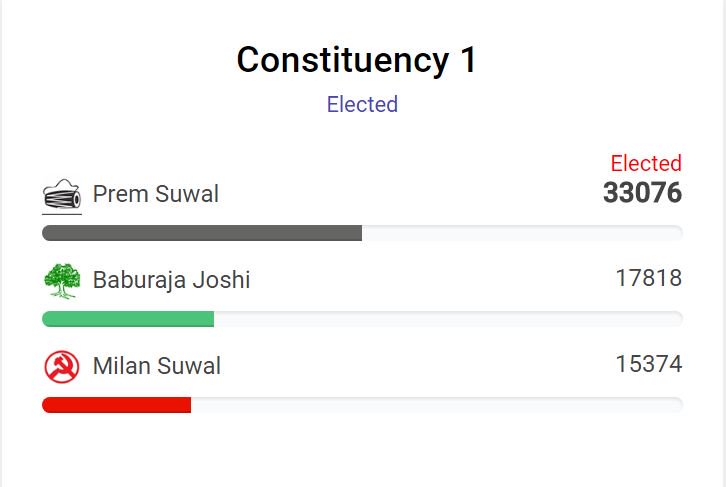Click Milan Suwal's vote count 15374
The image size is (726, 487).
click(649, 364)
